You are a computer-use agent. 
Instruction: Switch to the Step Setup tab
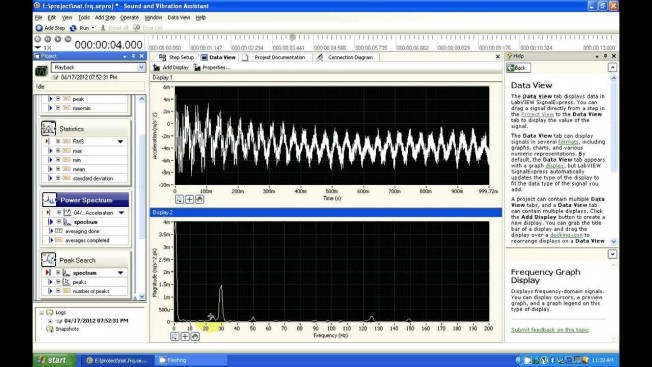tap(177, 57)
